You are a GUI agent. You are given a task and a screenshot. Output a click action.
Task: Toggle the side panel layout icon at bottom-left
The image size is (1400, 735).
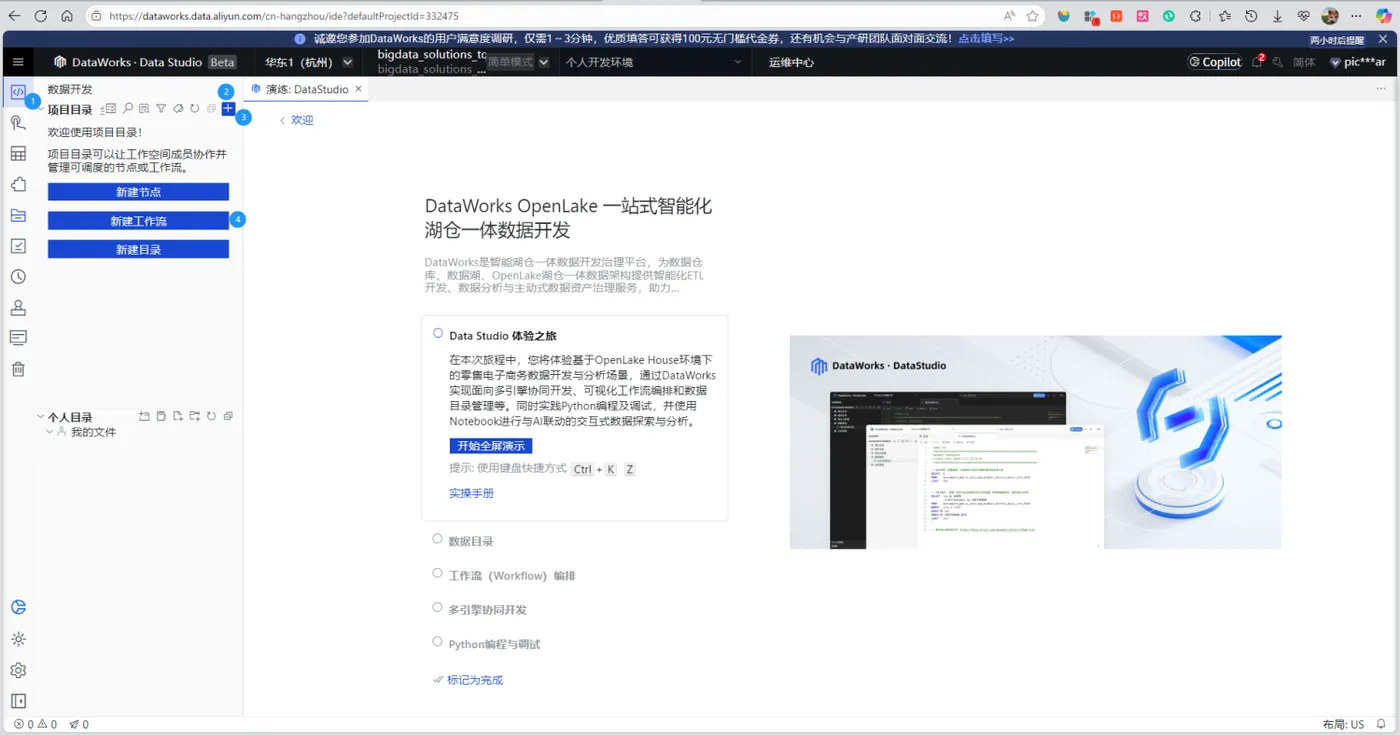coord(18,701)
